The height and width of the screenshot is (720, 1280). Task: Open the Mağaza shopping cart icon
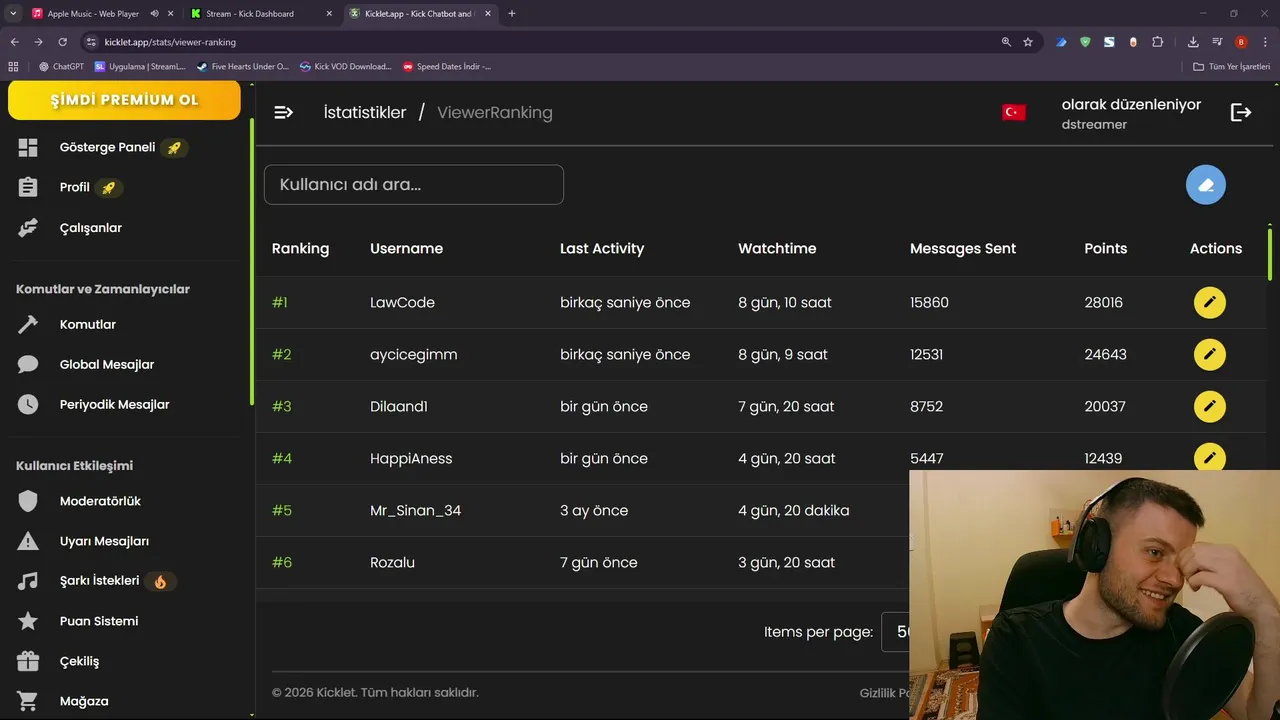[28, 701]
